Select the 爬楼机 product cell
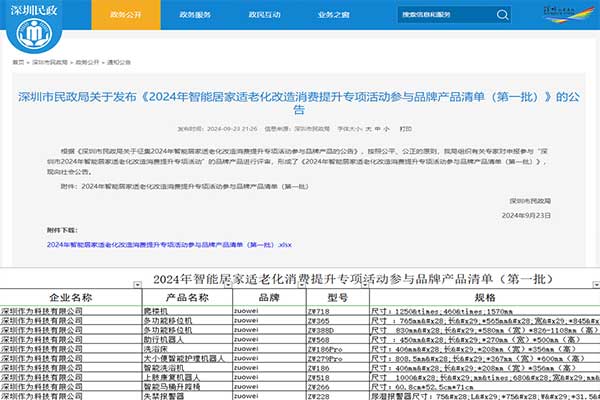Image resolution: width=600 pixels, height=400 pixels. pyautogui.click(x=187, y=311)
